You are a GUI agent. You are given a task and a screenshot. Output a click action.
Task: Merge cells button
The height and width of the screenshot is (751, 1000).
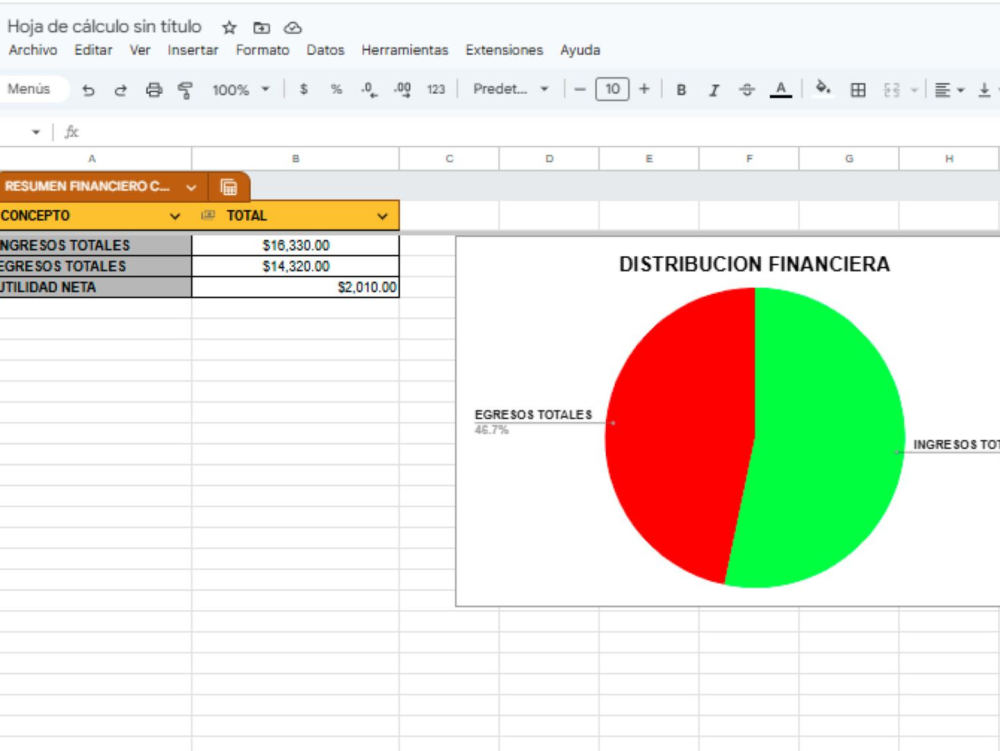click(x=892, y=90)
